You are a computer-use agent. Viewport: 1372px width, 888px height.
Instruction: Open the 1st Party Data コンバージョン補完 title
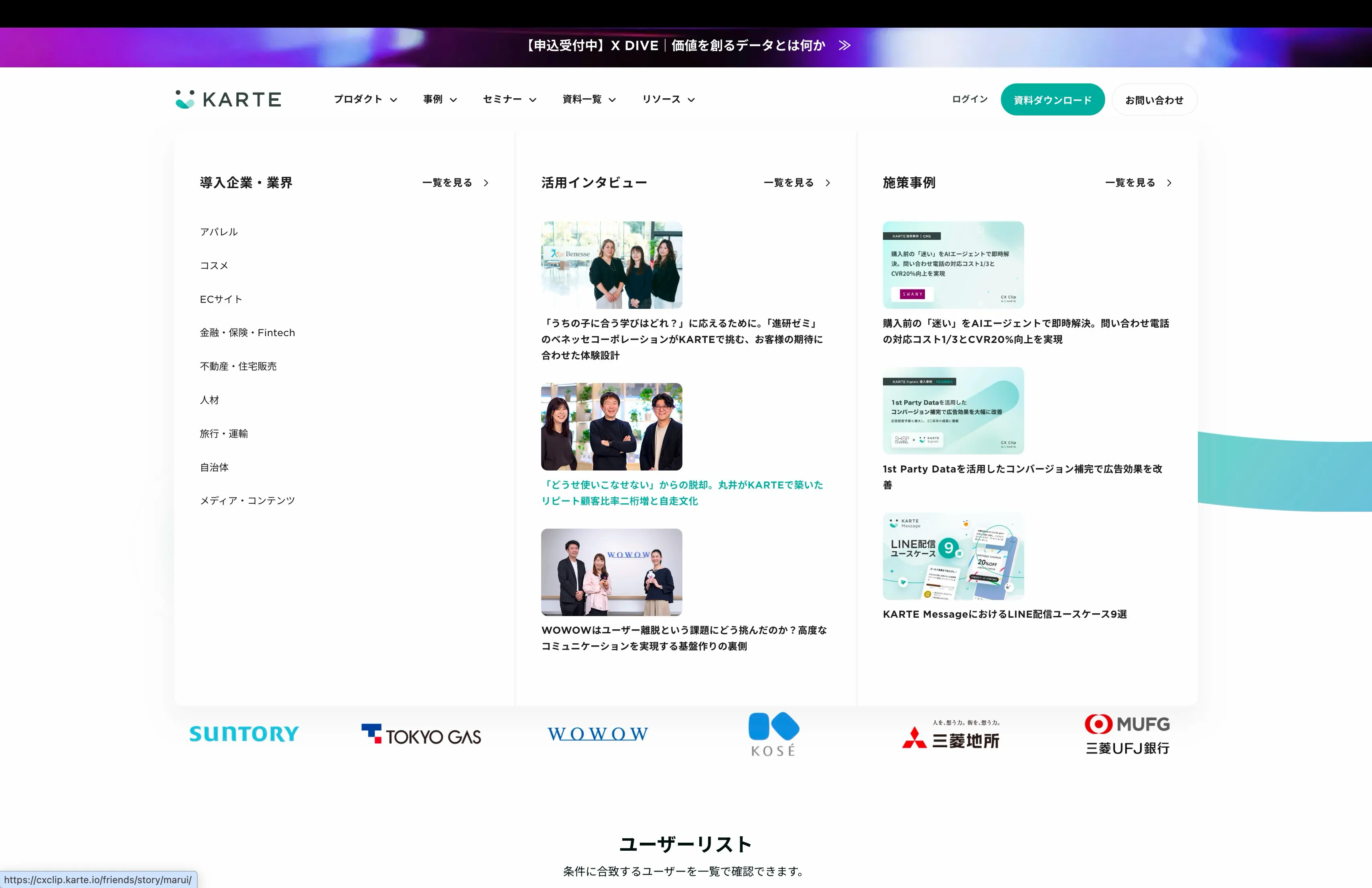(1023, 476)
